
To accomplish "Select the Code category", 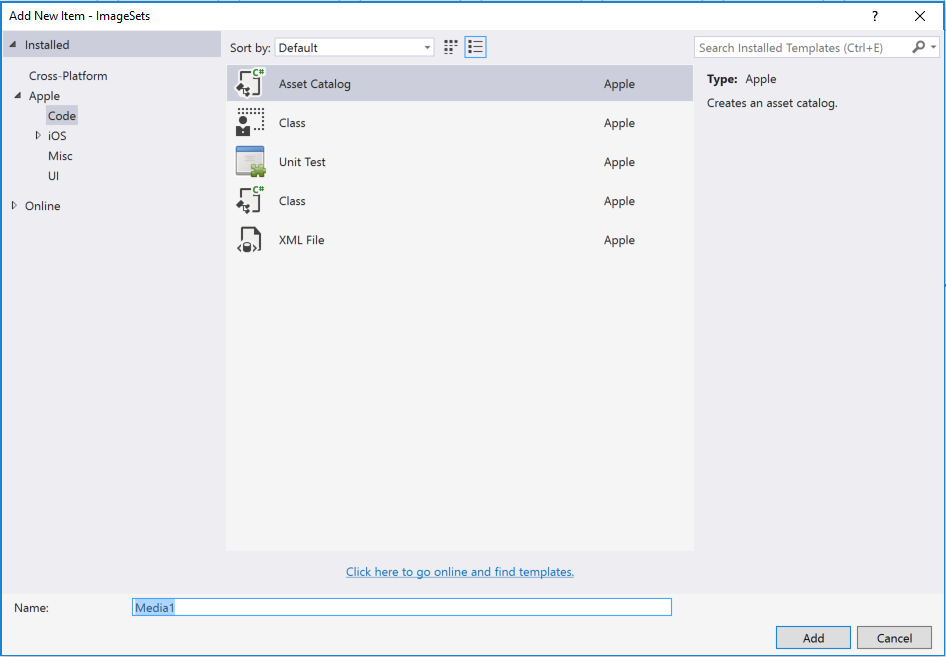I will pos(61,115).
